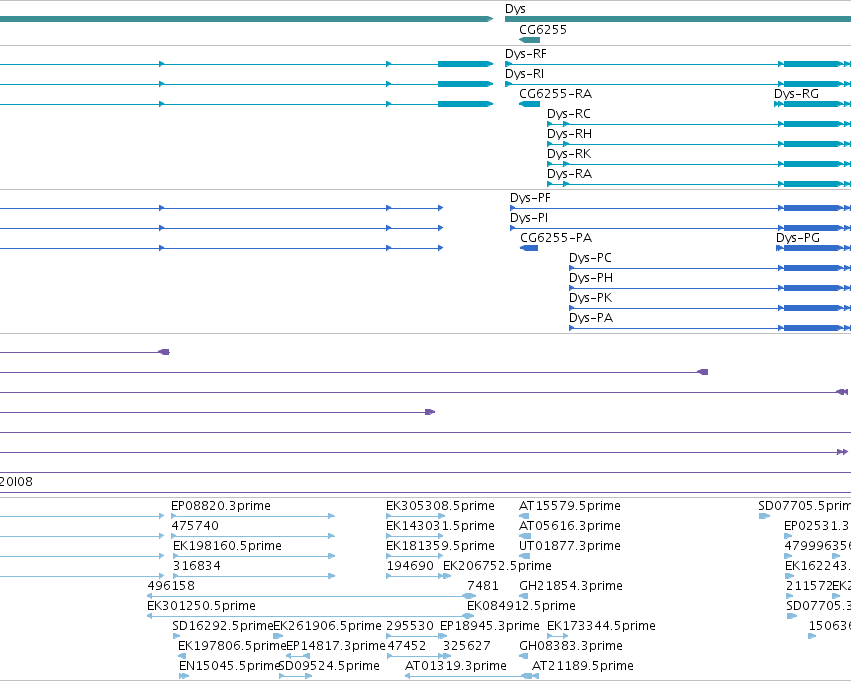Image resolution: width=851 pixels, height=681 pixels.
Task: Click the Dys-PH protein label
Action: point(590,278)
